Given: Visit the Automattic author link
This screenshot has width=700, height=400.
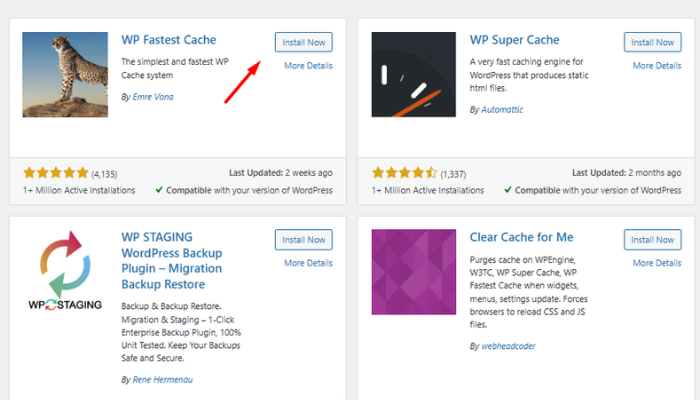Looking at the screenshot, I should [x=502, y=110].
